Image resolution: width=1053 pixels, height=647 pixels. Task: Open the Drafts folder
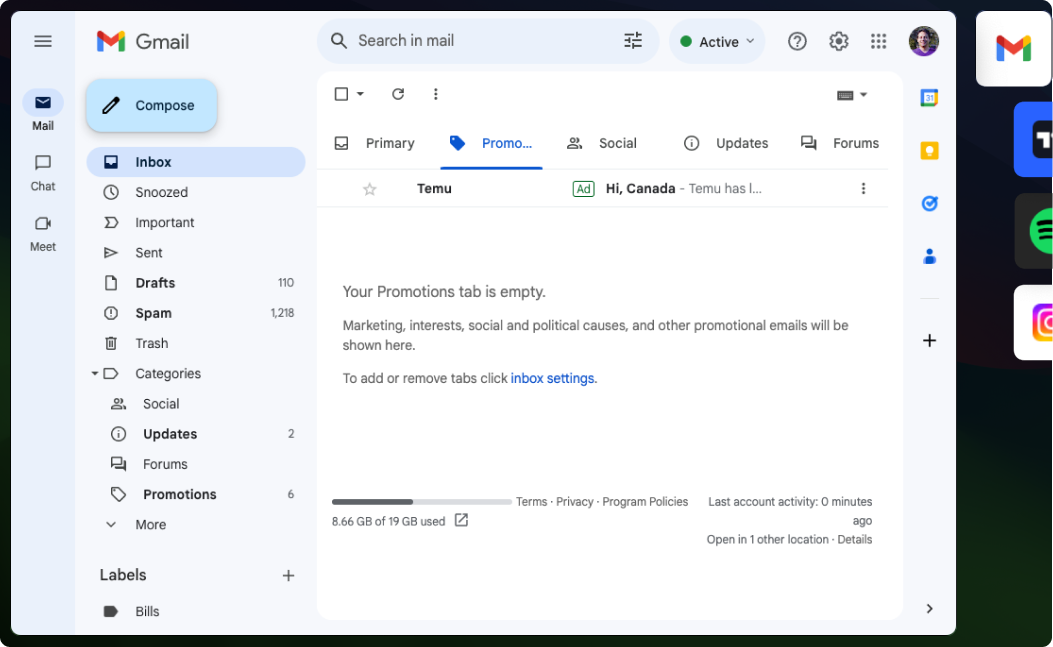[x=196, y=283]
